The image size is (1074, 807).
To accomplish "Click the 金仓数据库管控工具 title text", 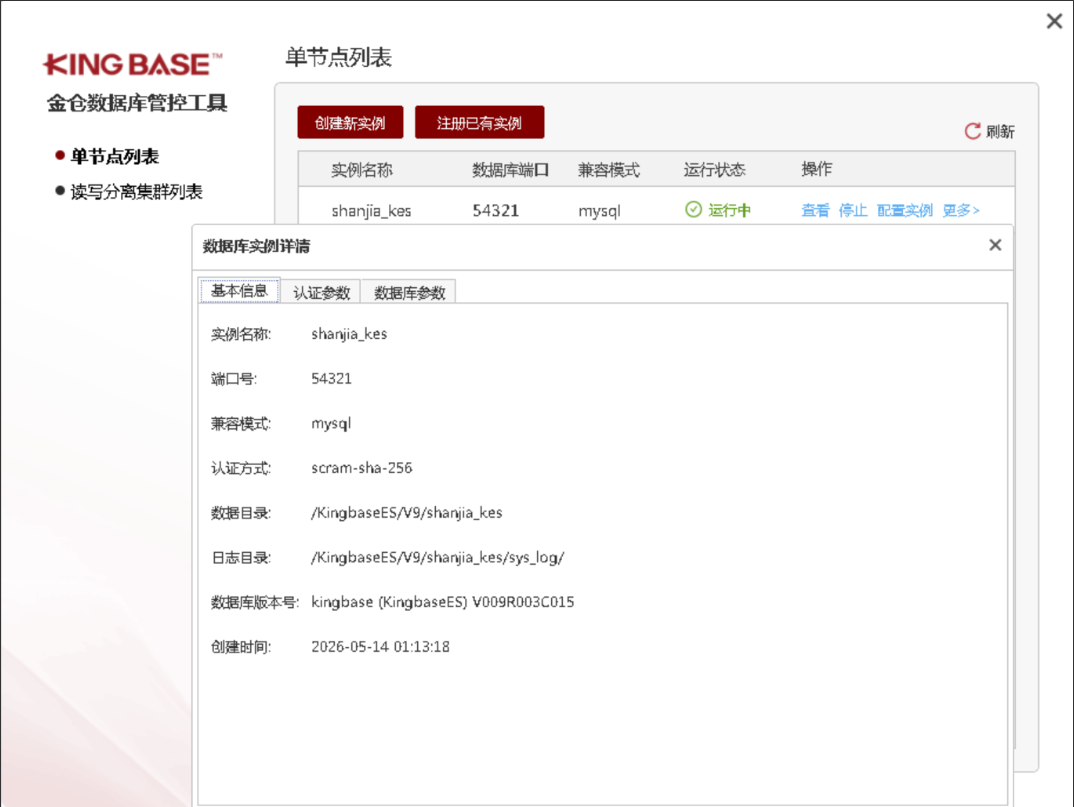I will [137, 103].
